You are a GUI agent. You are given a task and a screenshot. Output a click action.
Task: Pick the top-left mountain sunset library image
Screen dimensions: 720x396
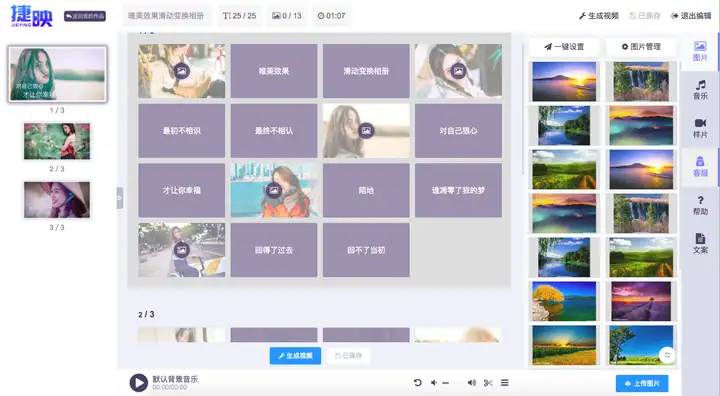564,82
